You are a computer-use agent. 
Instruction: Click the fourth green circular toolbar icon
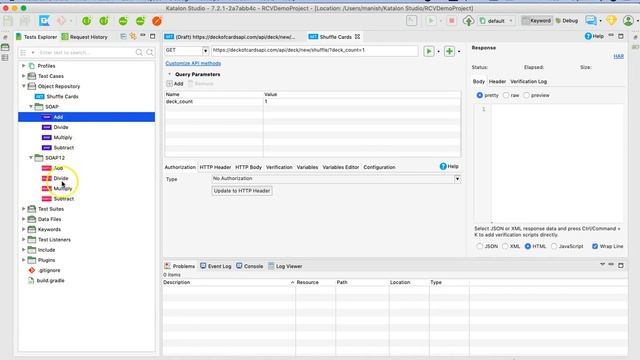[140, 21]
